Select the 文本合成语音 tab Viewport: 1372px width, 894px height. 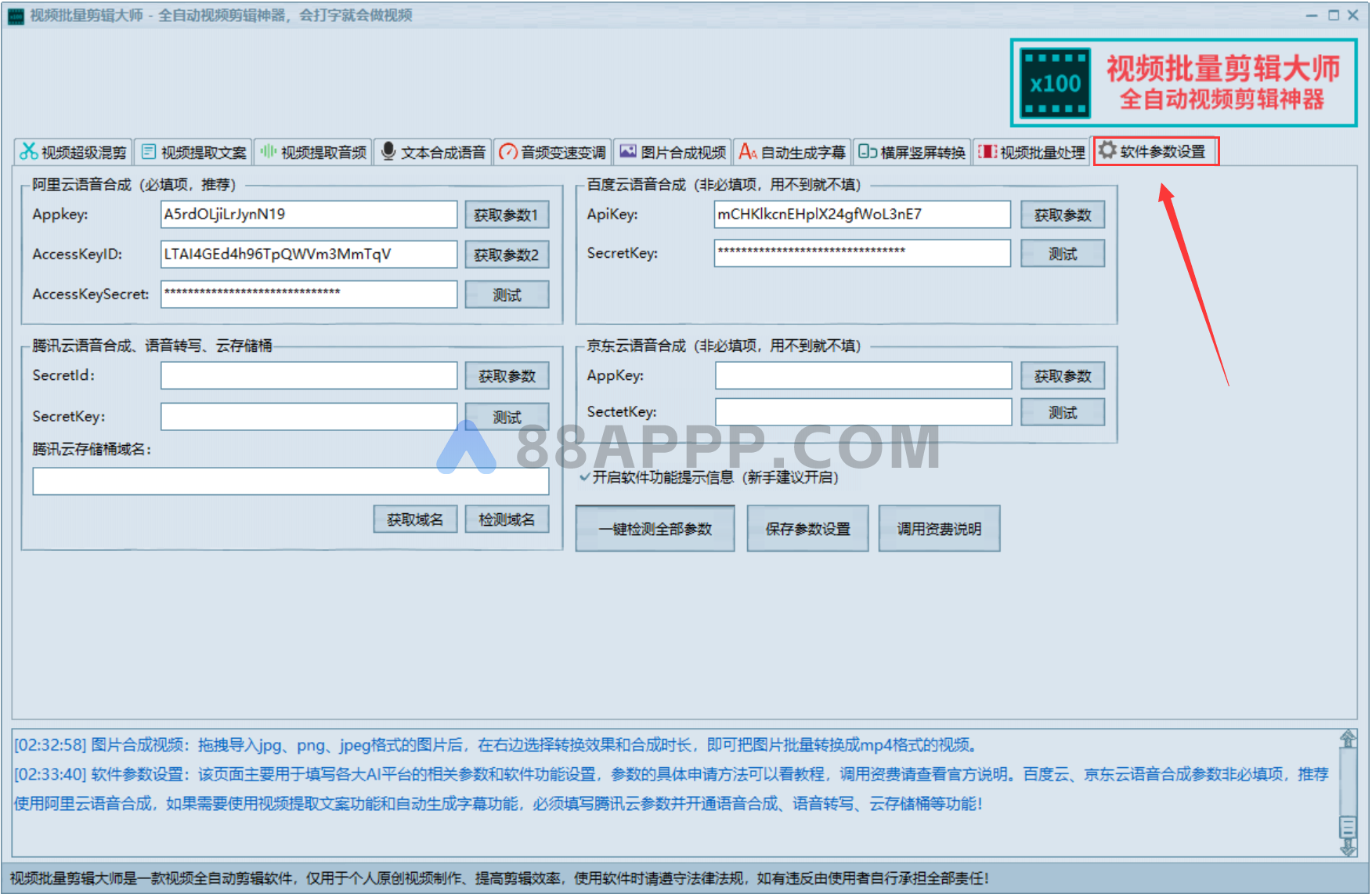[433, 152]
